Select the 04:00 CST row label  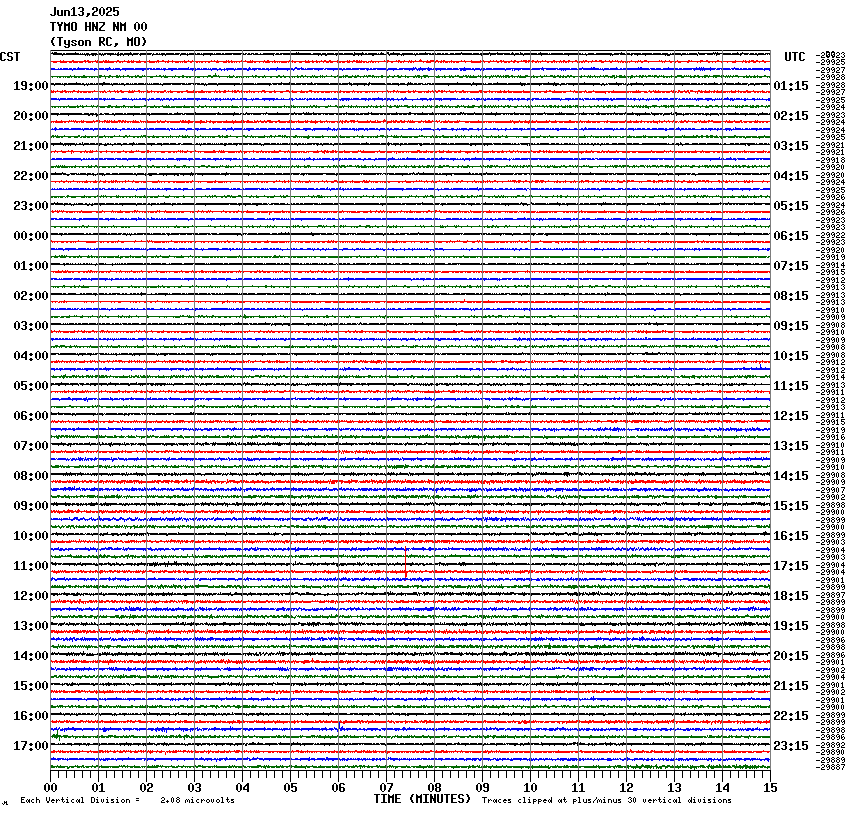(x=31, y=356)
